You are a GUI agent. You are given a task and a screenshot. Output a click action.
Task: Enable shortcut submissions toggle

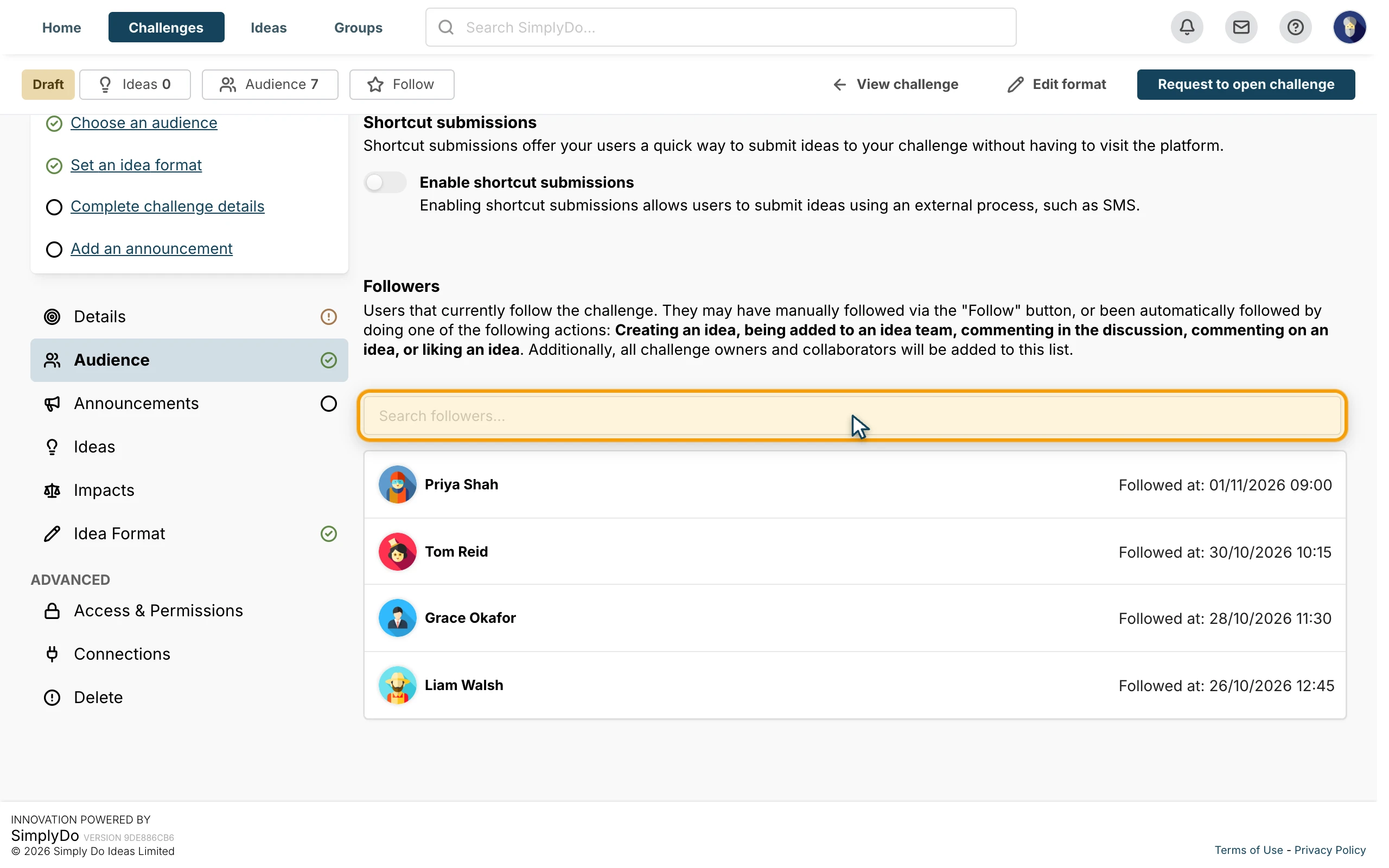(385, 183)
